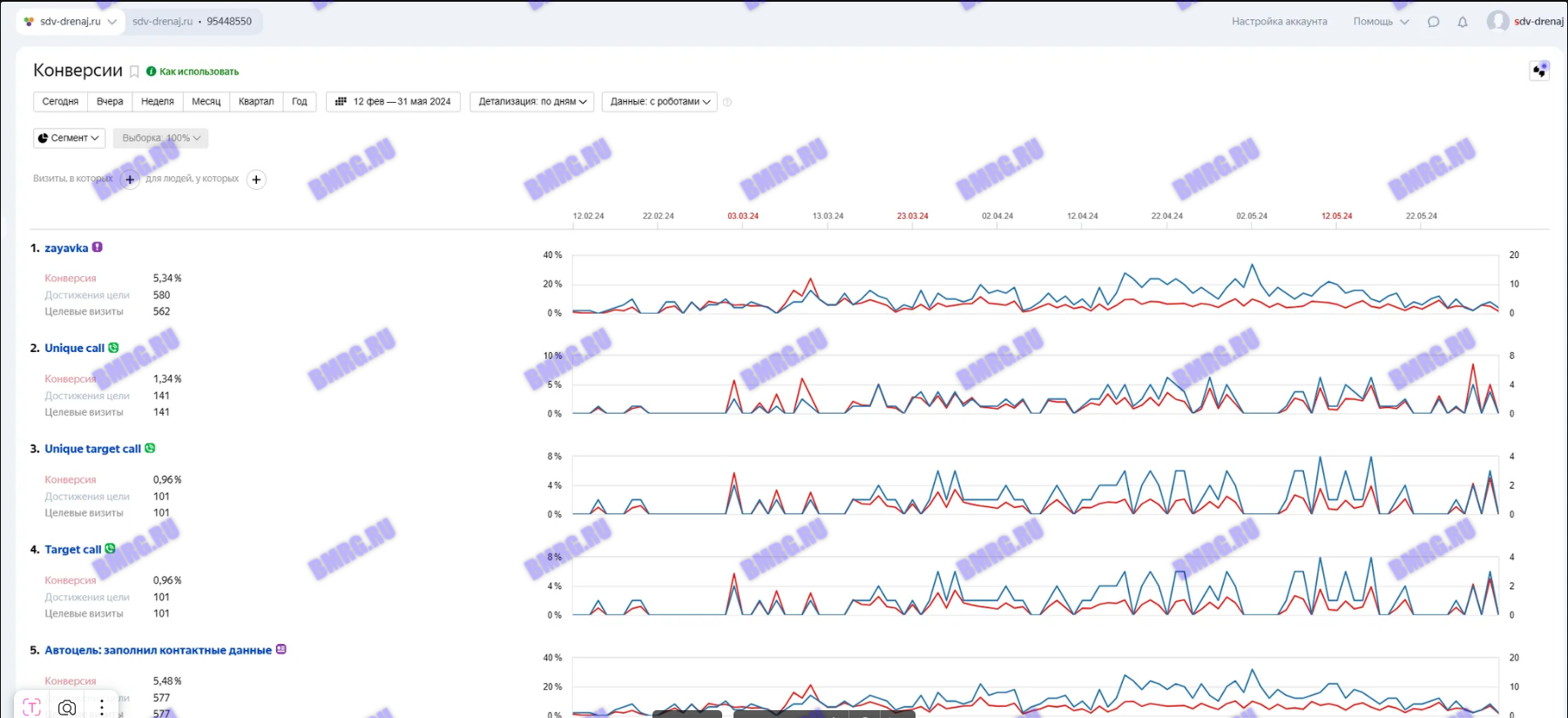
Task: Click the image search camera icon
Action: pos(67,707)
